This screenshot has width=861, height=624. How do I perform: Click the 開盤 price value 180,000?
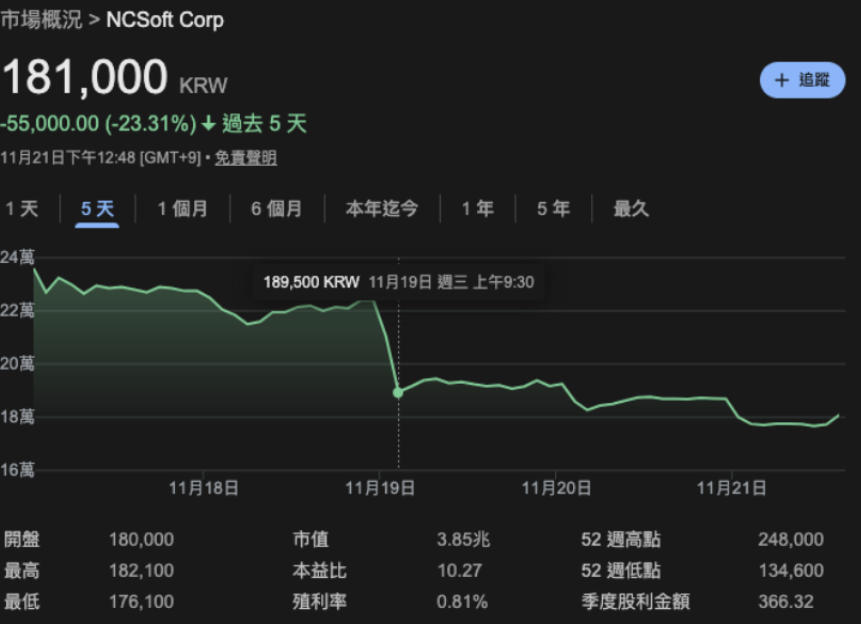[141, 539]
